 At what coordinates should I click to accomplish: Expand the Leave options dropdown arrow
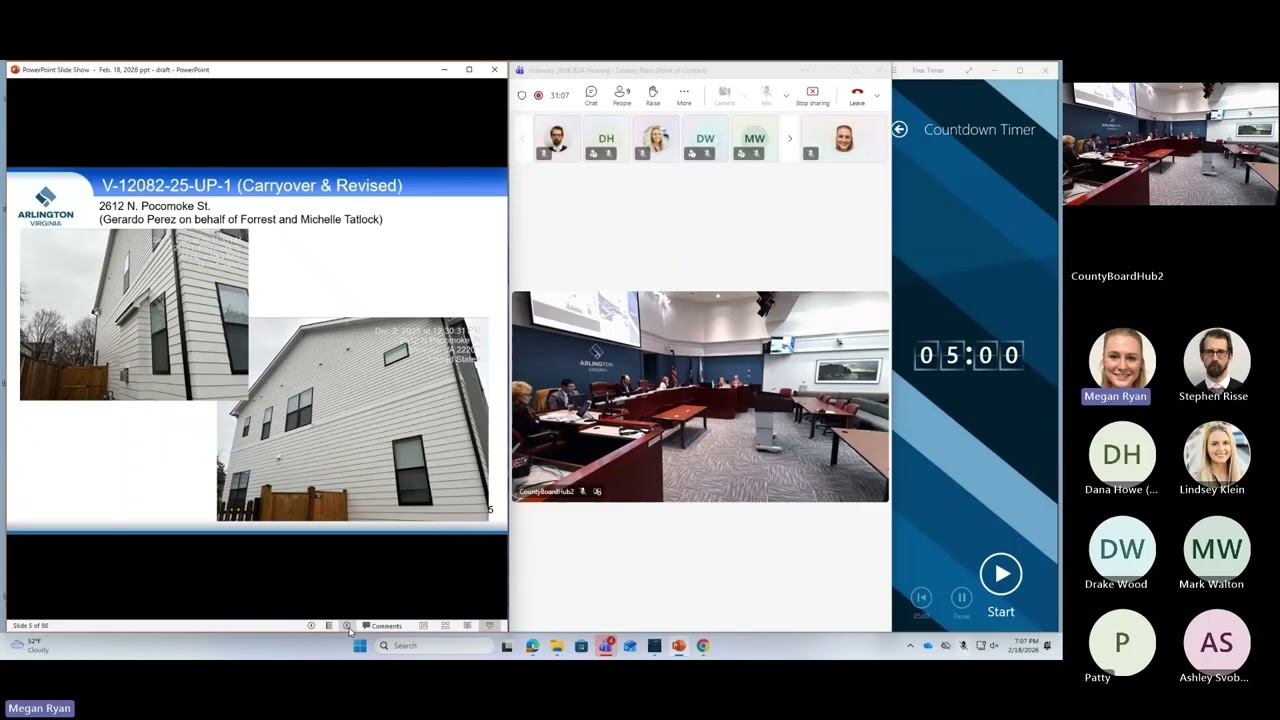[877, 96]
